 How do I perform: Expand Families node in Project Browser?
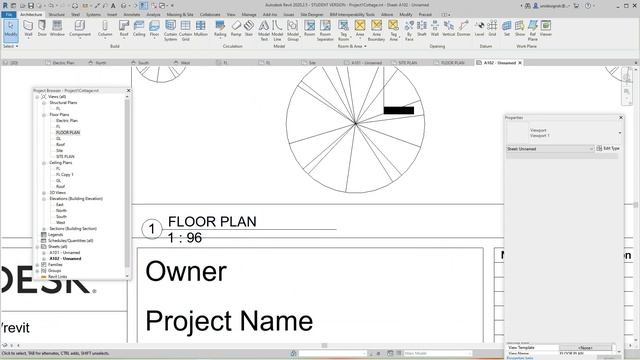click(x=37, y=264)
